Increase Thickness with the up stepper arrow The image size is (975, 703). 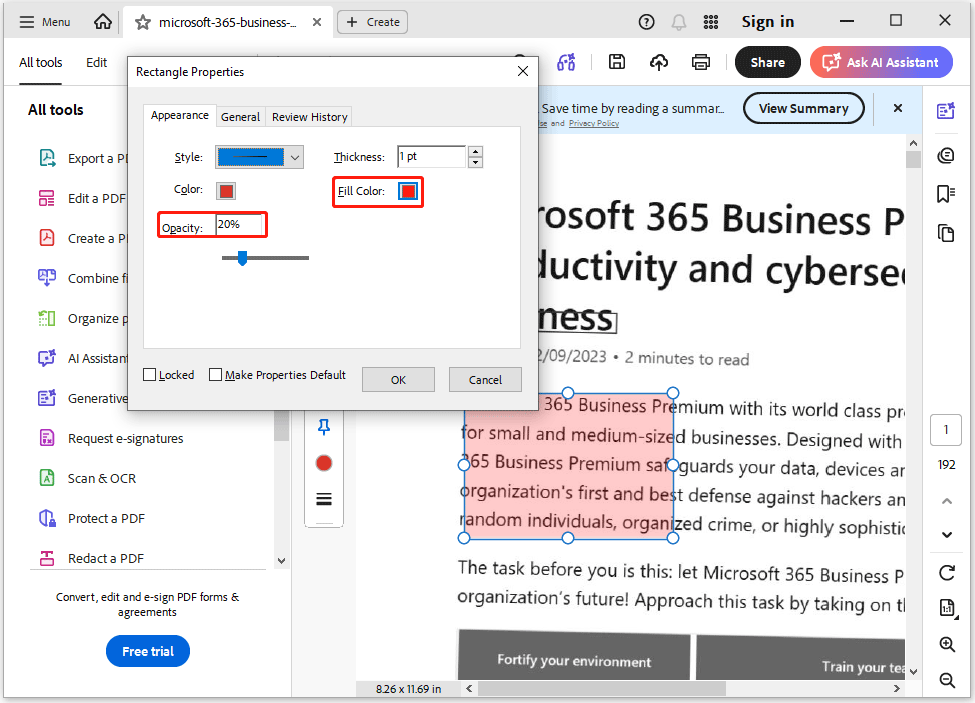(476, 151)
